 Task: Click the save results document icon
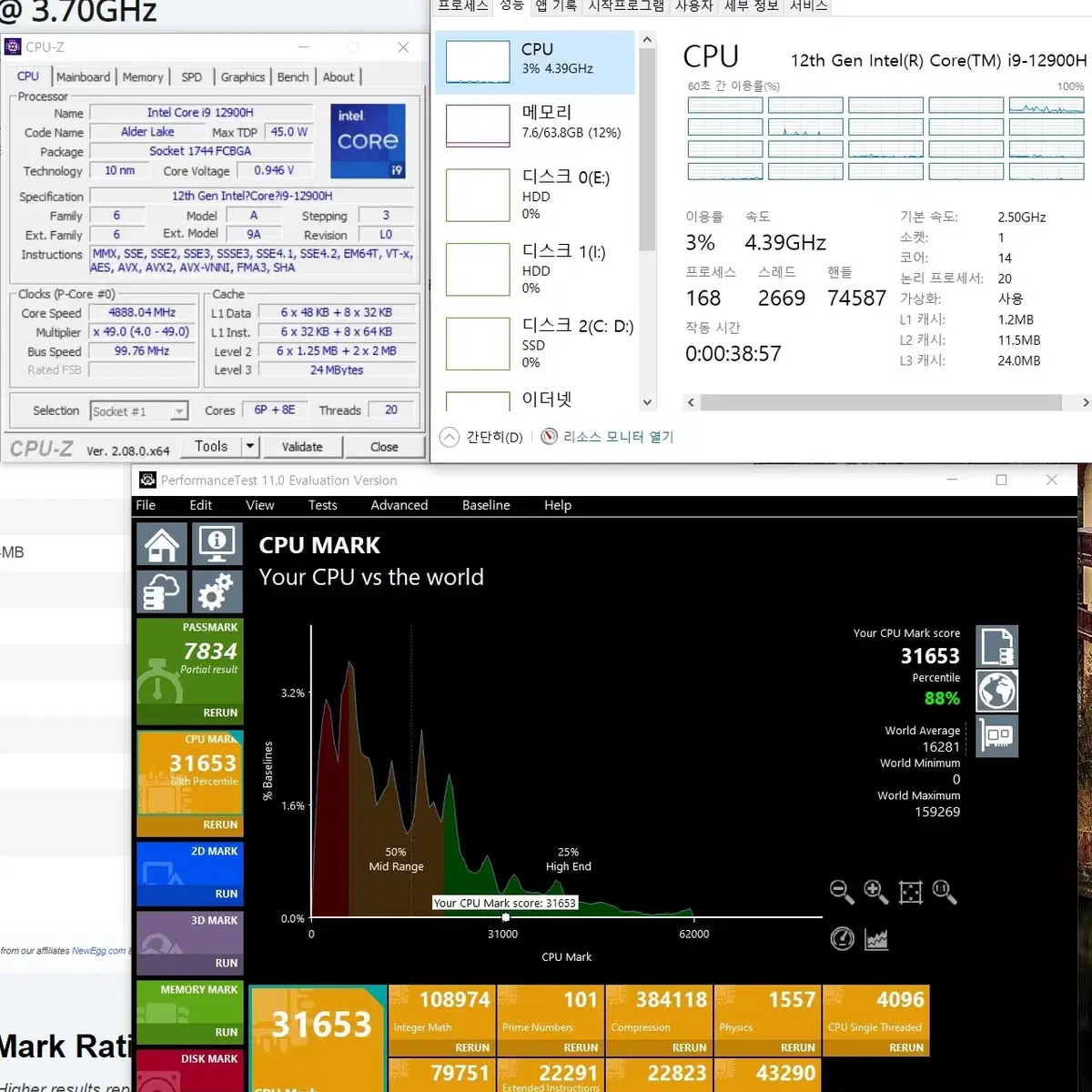997,647
